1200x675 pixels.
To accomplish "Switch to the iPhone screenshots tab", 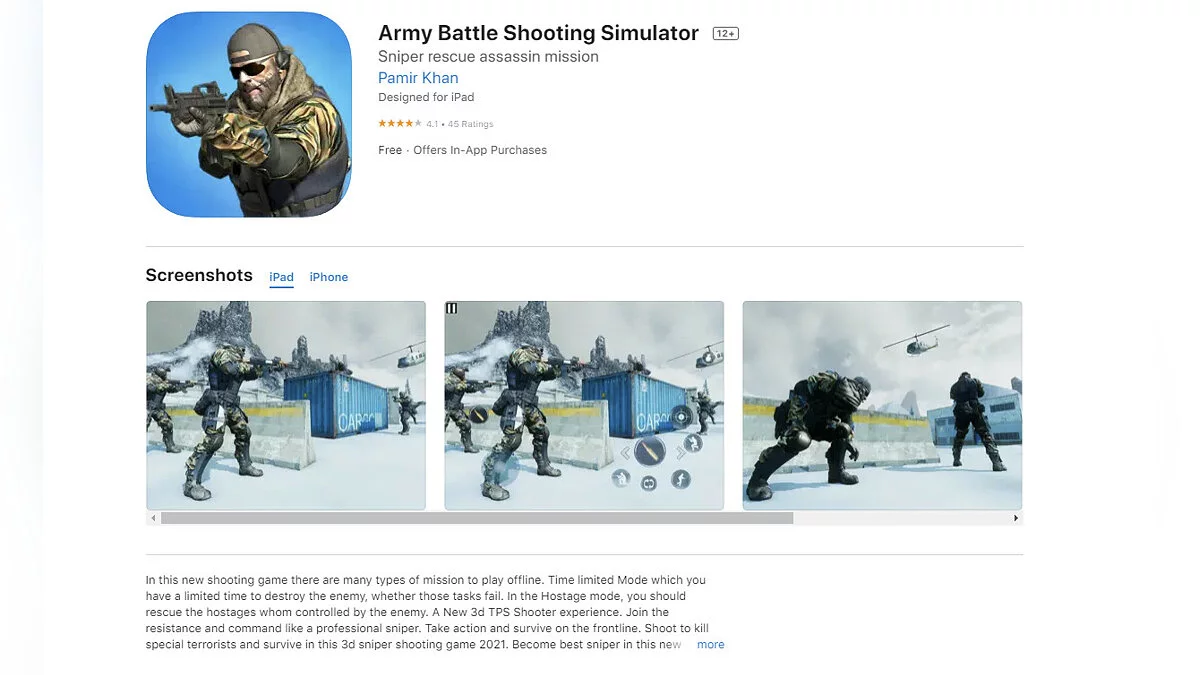I will click(x=329, y=277).
